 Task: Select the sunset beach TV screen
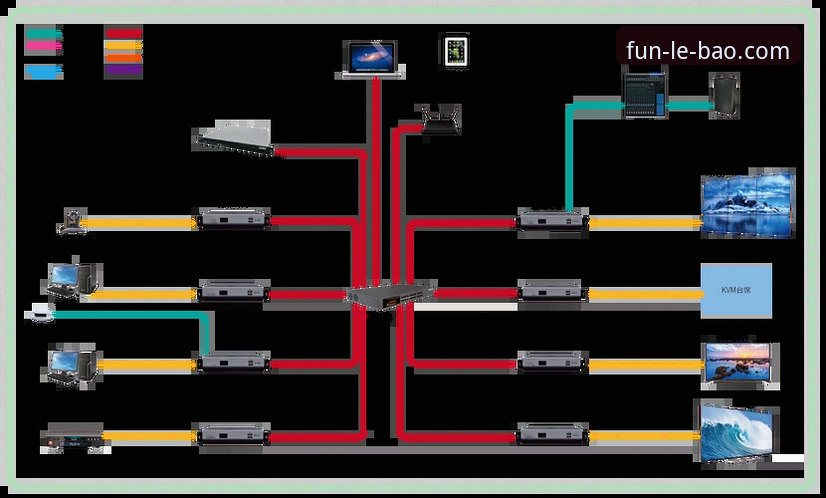740,364
